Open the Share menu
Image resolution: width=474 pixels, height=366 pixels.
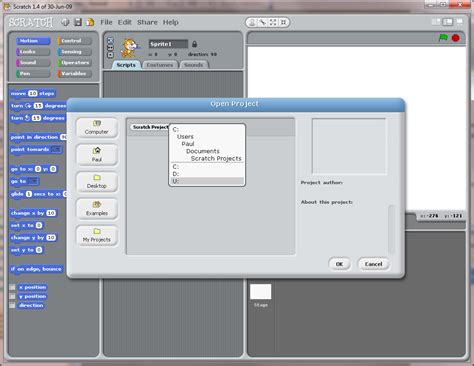tap(147, 22)
